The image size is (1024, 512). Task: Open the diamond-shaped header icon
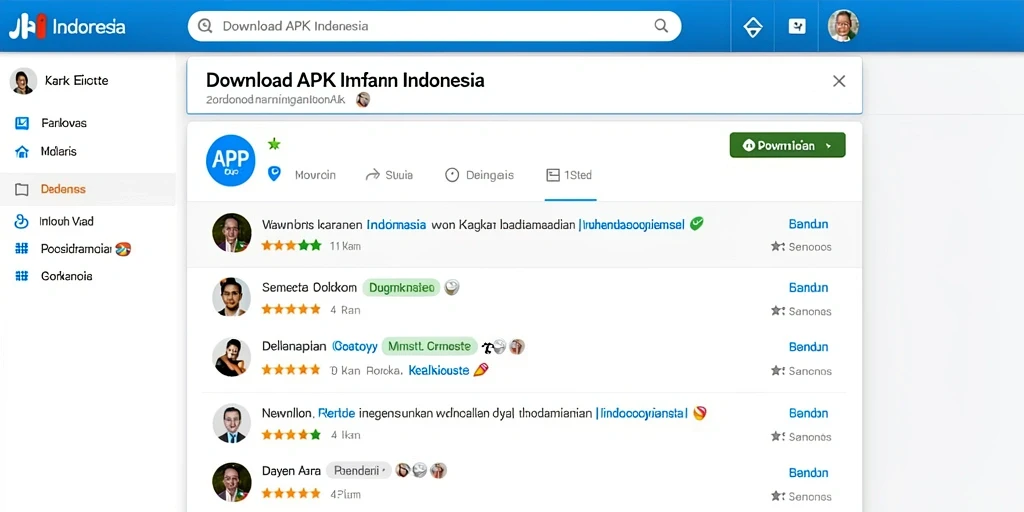753,27
